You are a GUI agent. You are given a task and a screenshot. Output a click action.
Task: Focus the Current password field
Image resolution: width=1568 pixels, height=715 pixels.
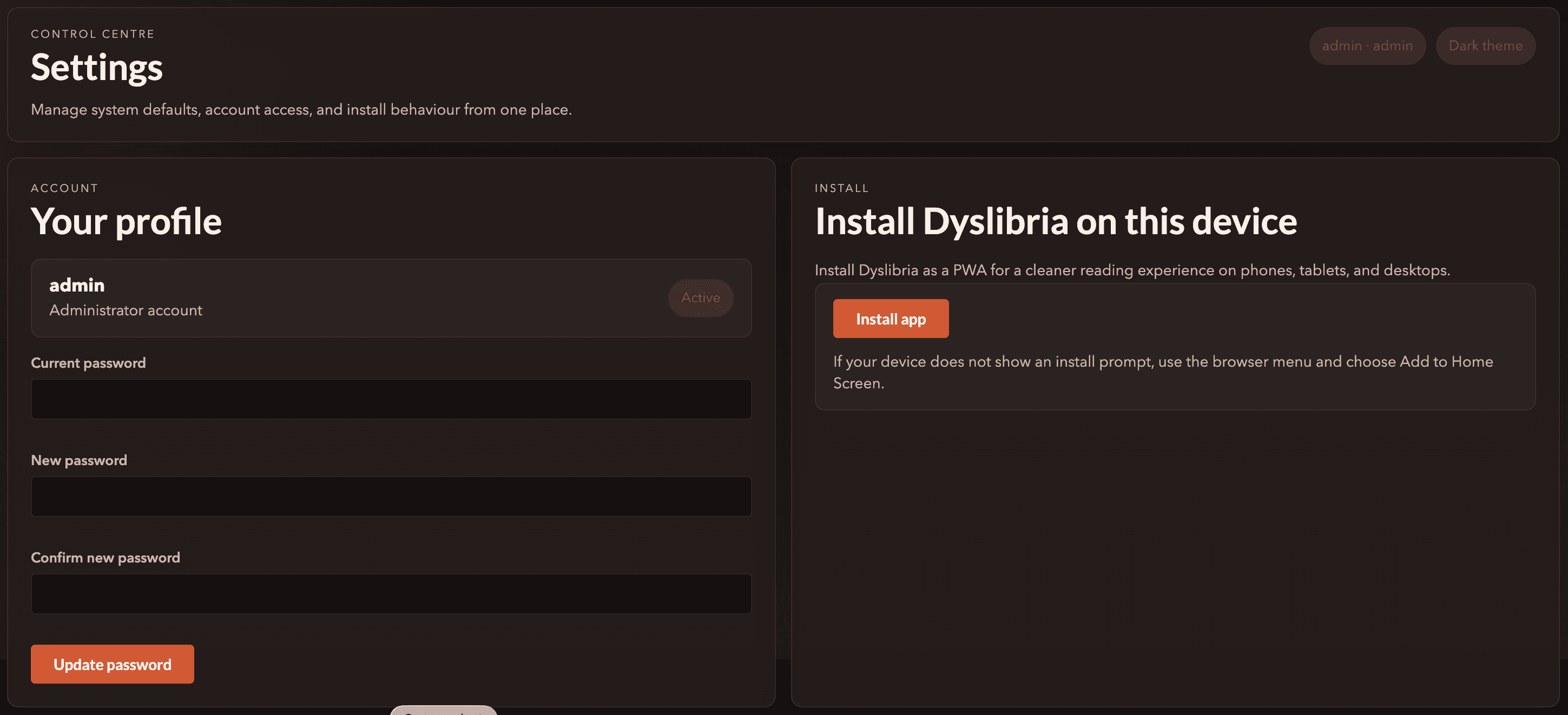[391, 399]
